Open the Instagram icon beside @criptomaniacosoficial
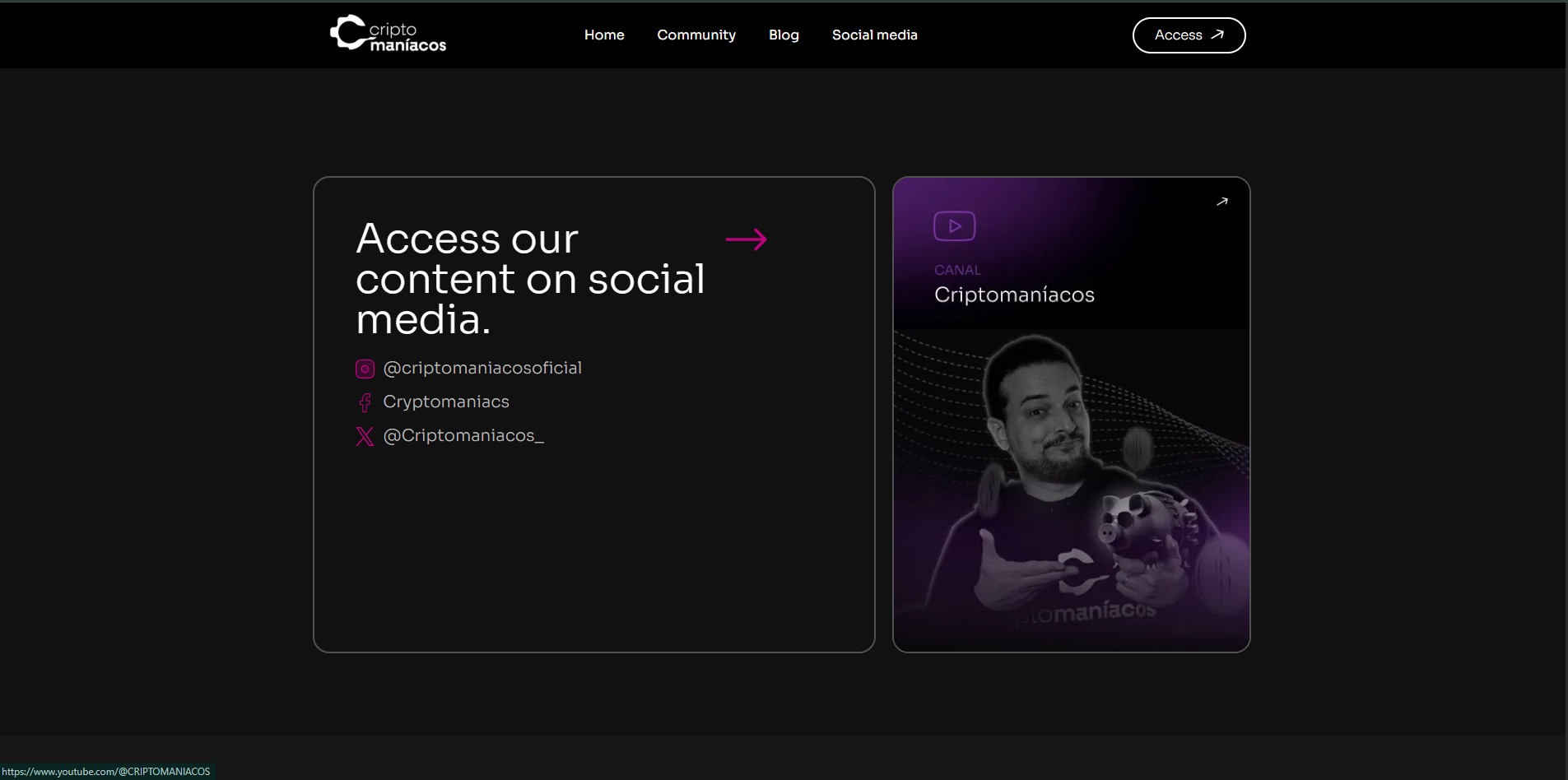 pos(365,369)
